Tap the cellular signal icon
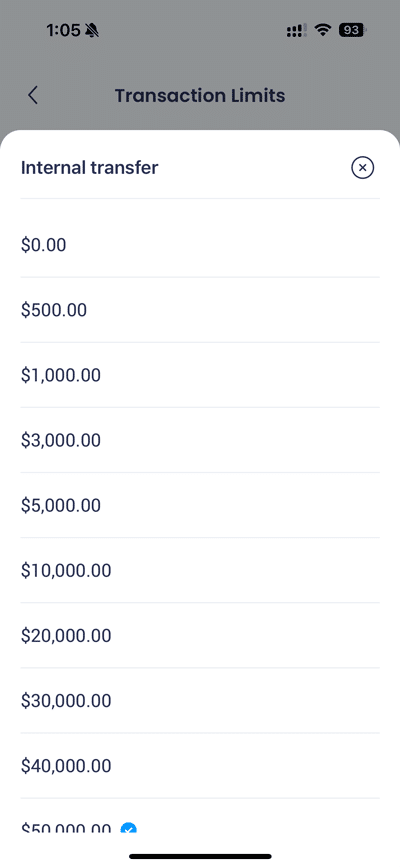 click(297, 30)
